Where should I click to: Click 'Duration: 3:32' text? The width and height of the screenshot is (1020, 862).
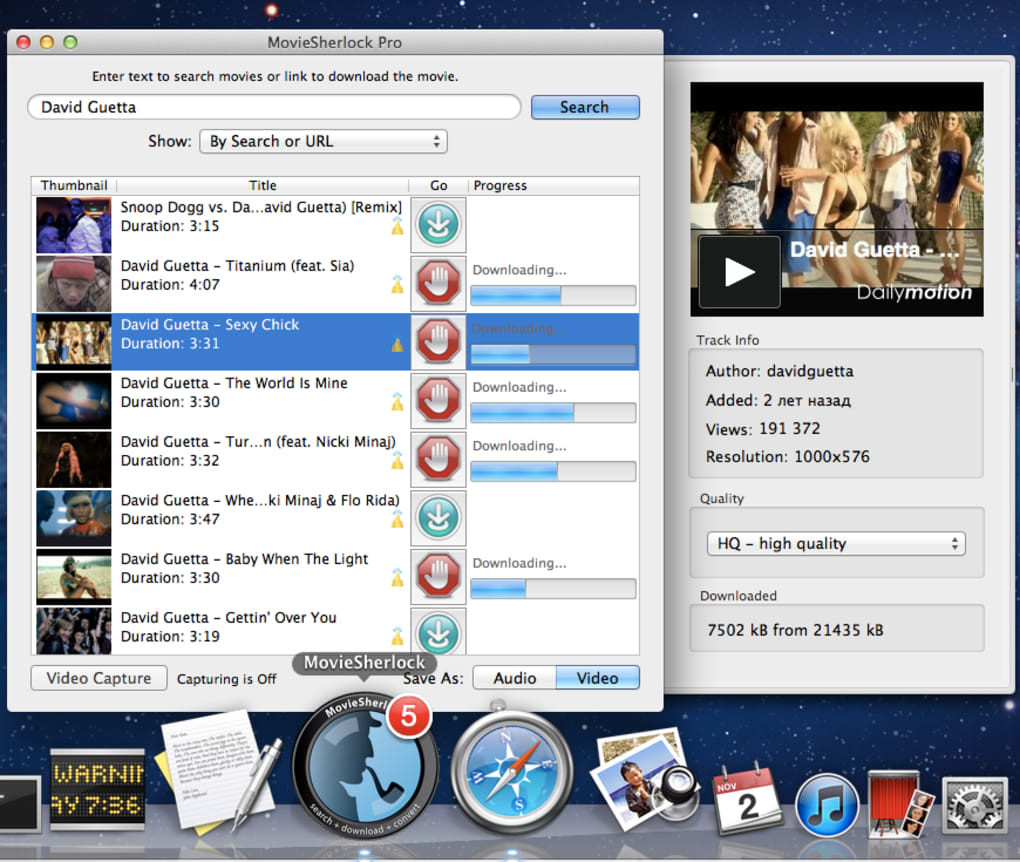[x=170, y=461]
